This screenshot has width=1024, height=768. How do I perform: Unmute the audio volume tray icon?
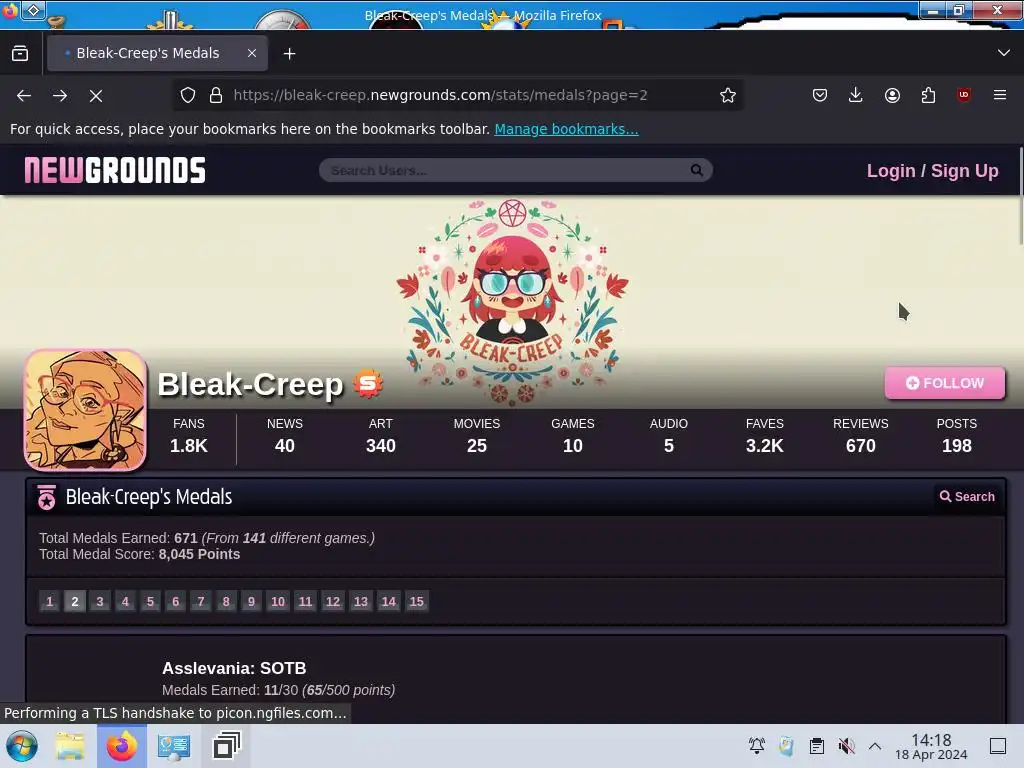(x=846, y=746)
